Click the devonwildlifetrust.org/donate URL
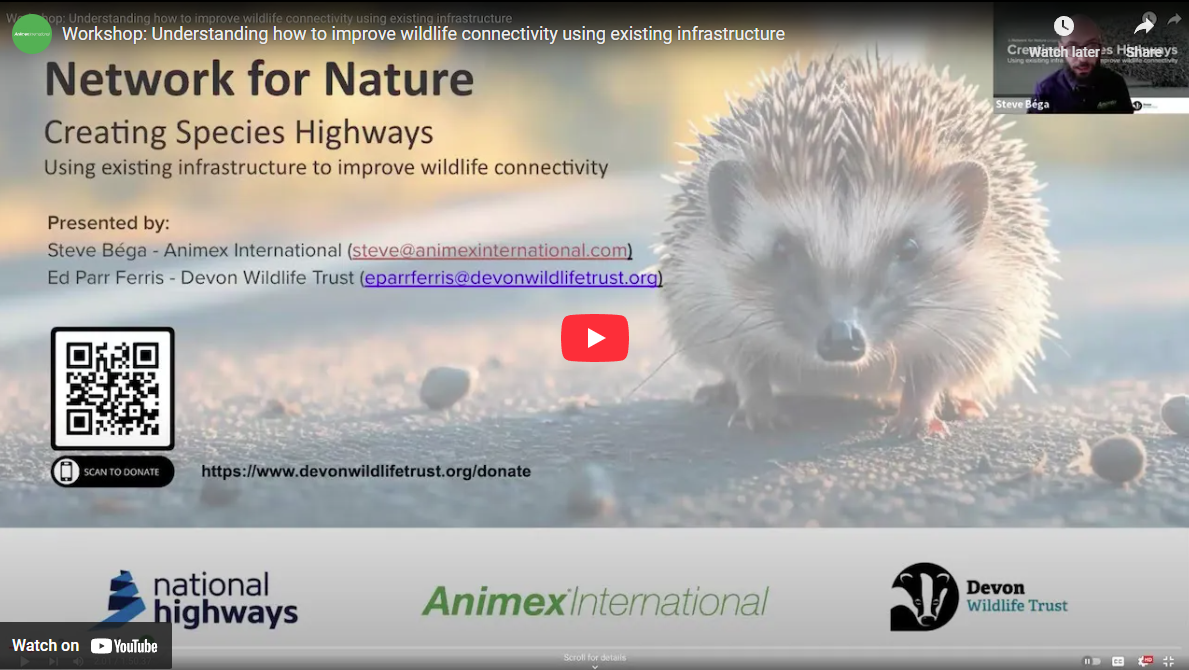 tap(365, 471)
